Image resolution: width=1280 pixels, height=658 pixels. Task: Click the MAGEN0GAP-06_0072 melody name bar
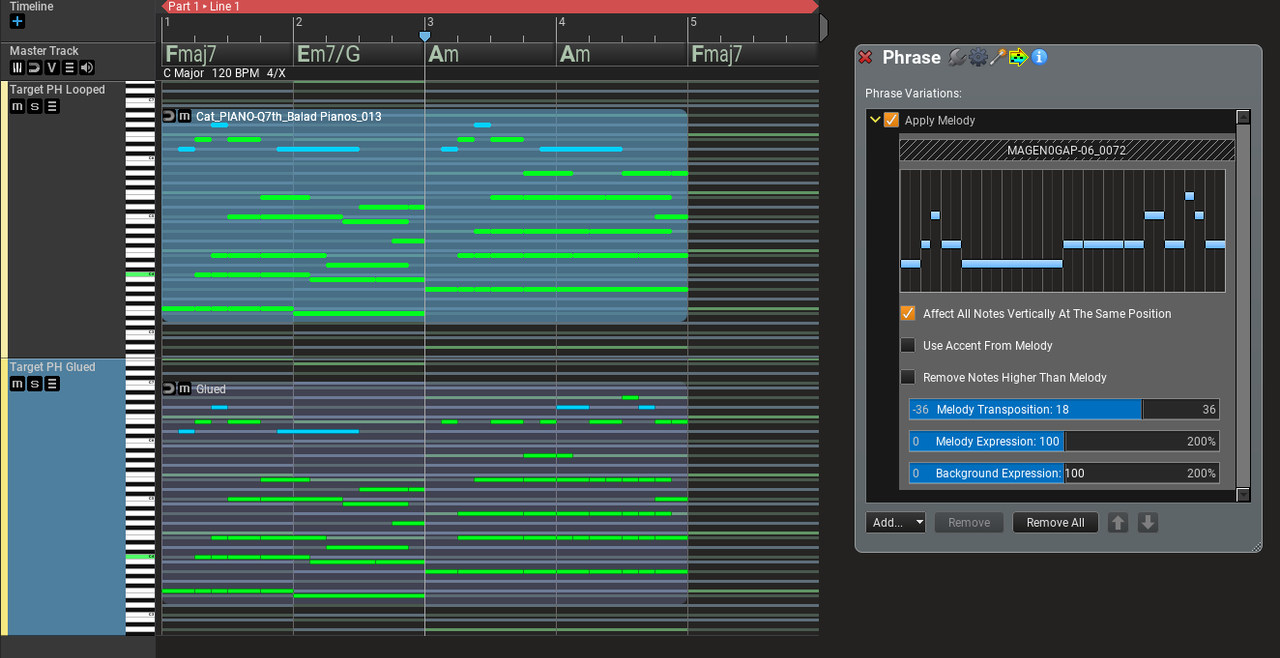[1067, 150]
